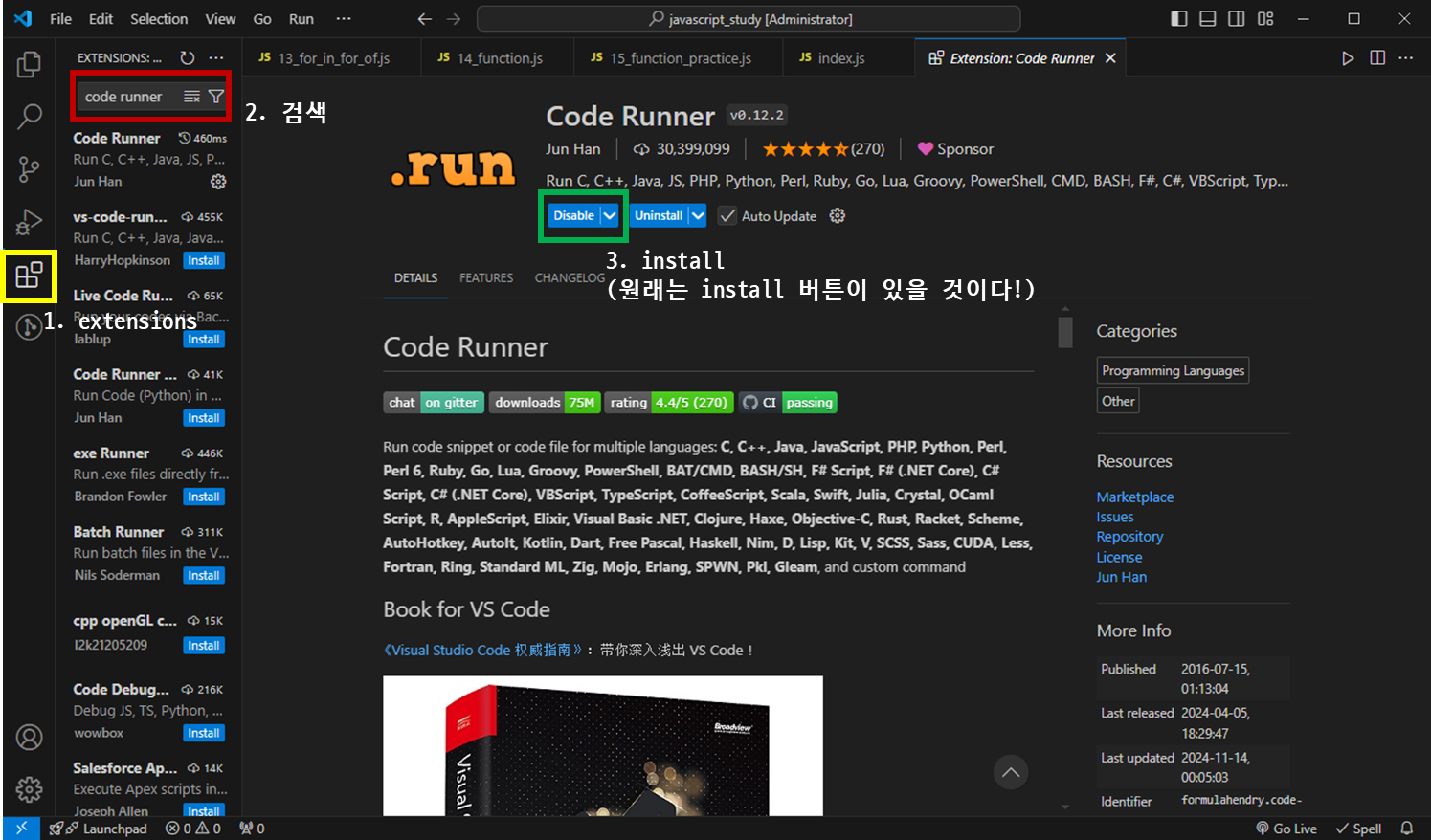
Task: Open Extensions views and more actions menu
Action: [x=216, y=57]
